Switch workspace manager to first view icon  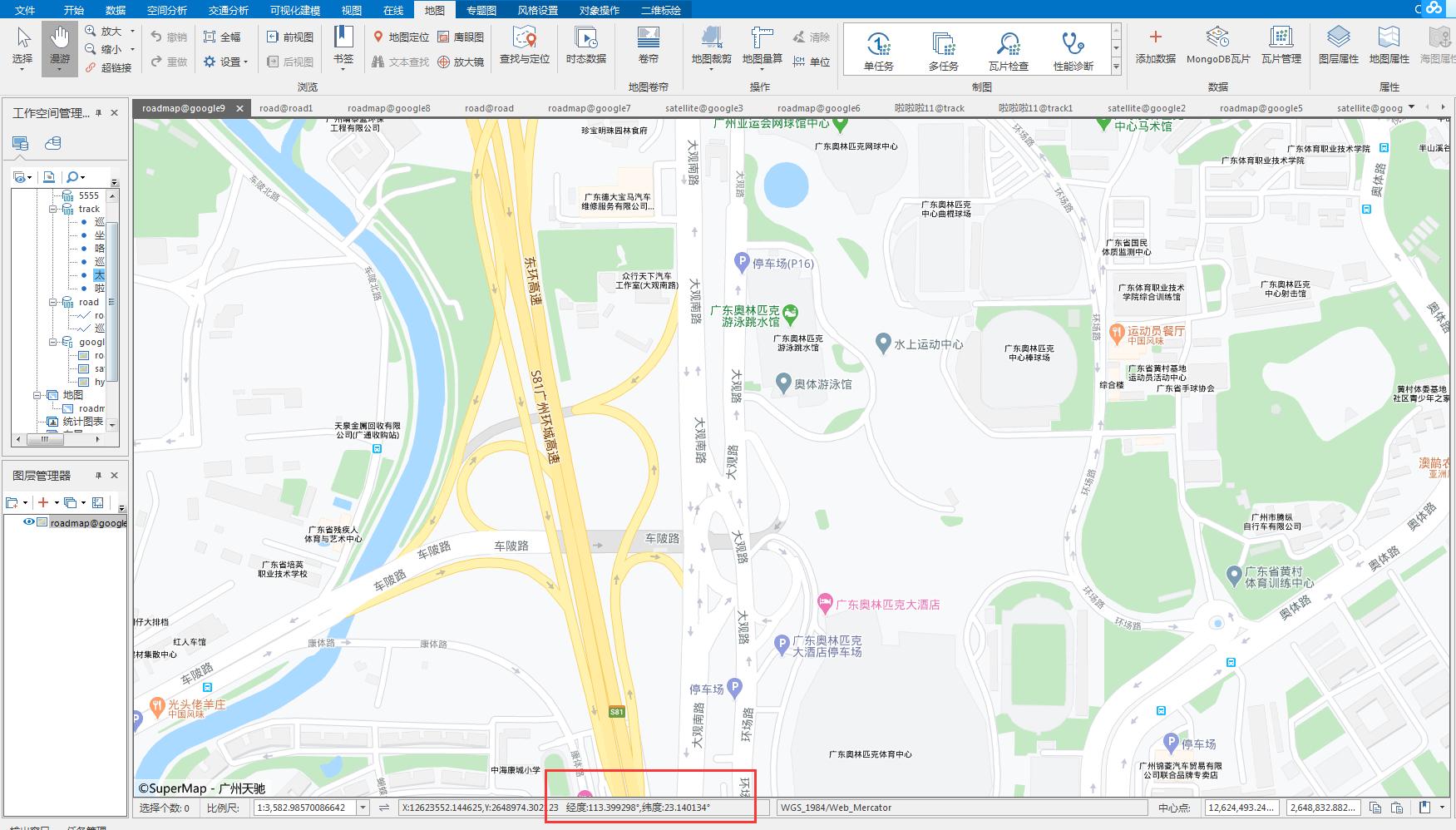click(x=21, y=143)
